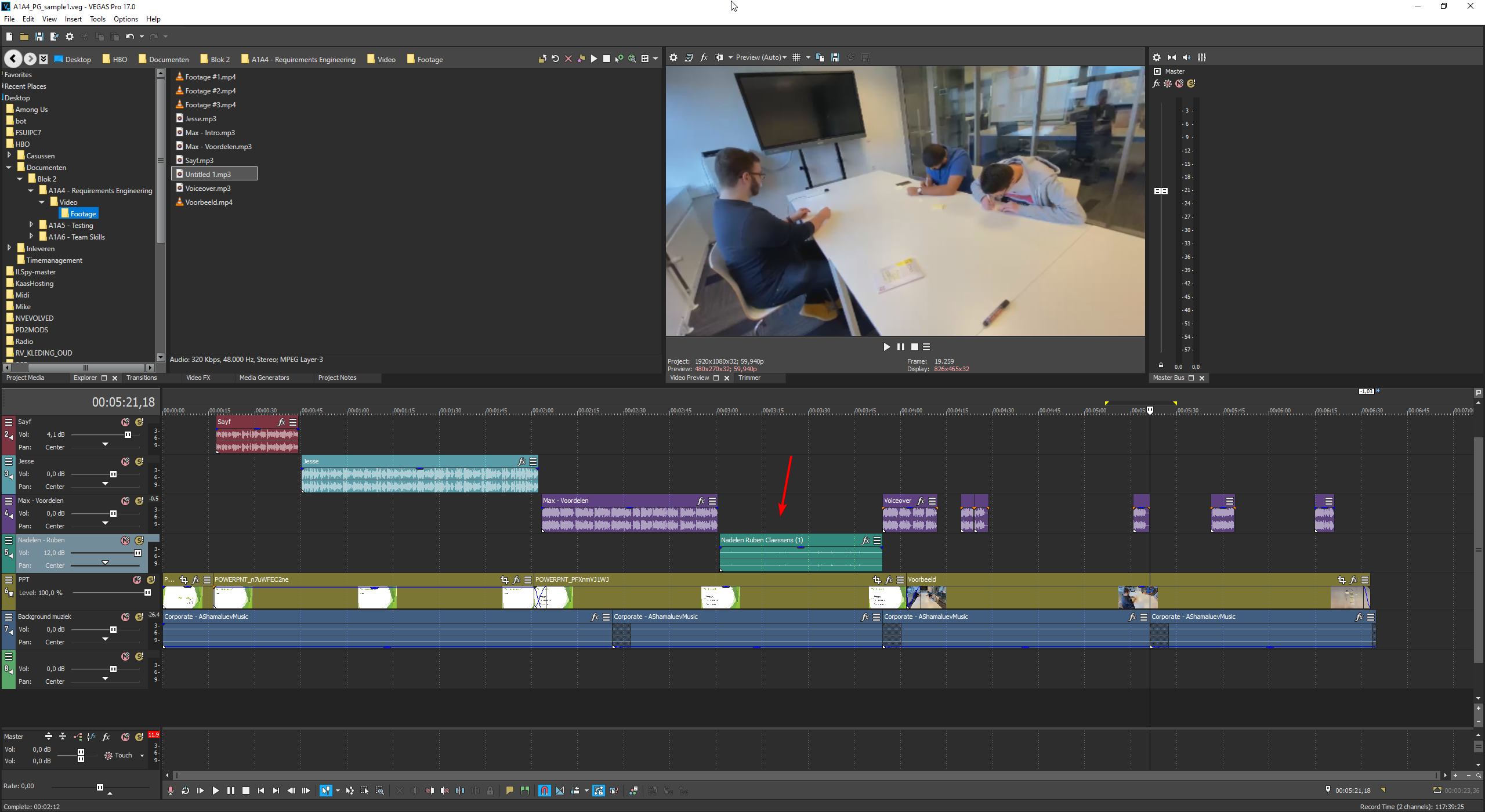1485x812 pixels.
Task: Insert a region with the green flags icon
Action: pos(524,791)
